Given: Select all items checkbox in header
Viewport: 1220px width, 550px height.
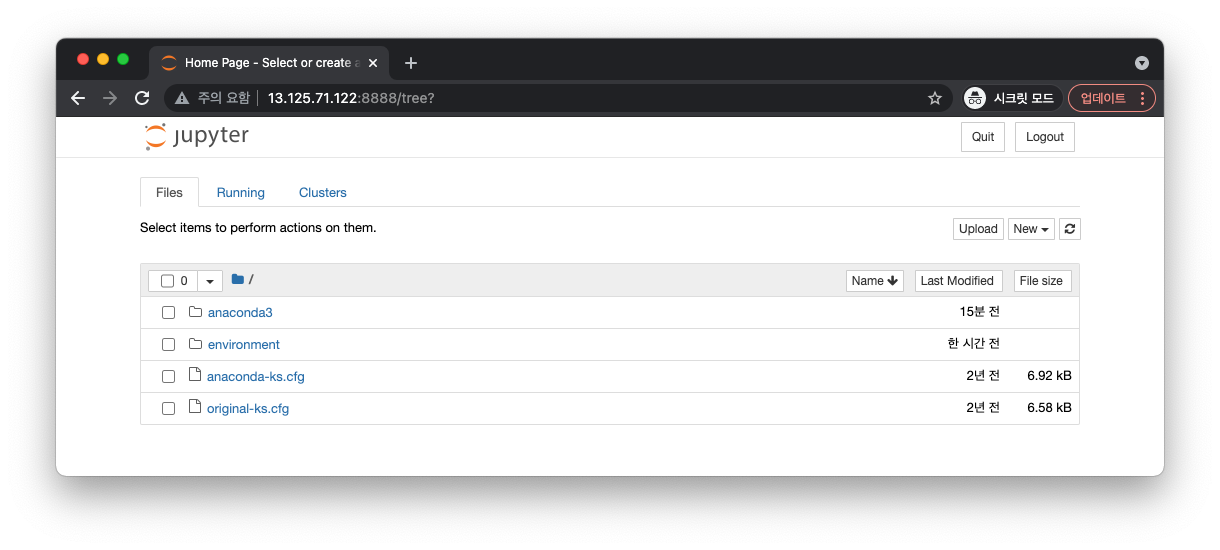Looking at the screenshot, I should click(x=168, y=281).
